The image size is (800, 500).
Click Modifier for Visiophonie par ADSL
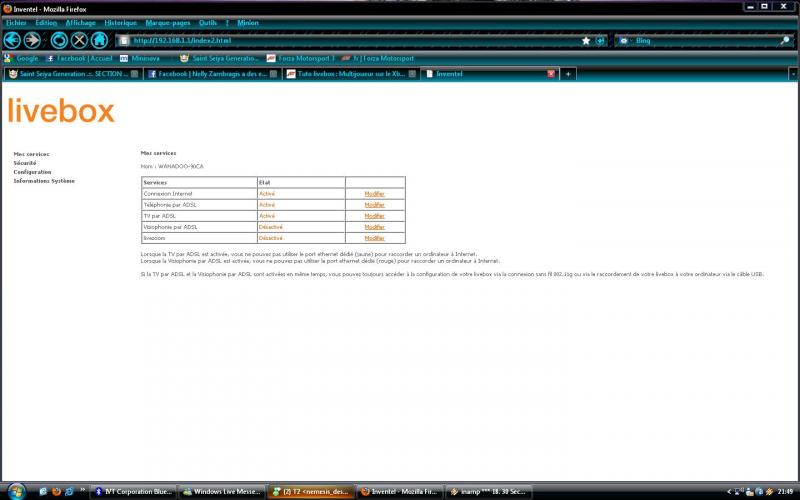pyautogui.click(x=374, y=227)
